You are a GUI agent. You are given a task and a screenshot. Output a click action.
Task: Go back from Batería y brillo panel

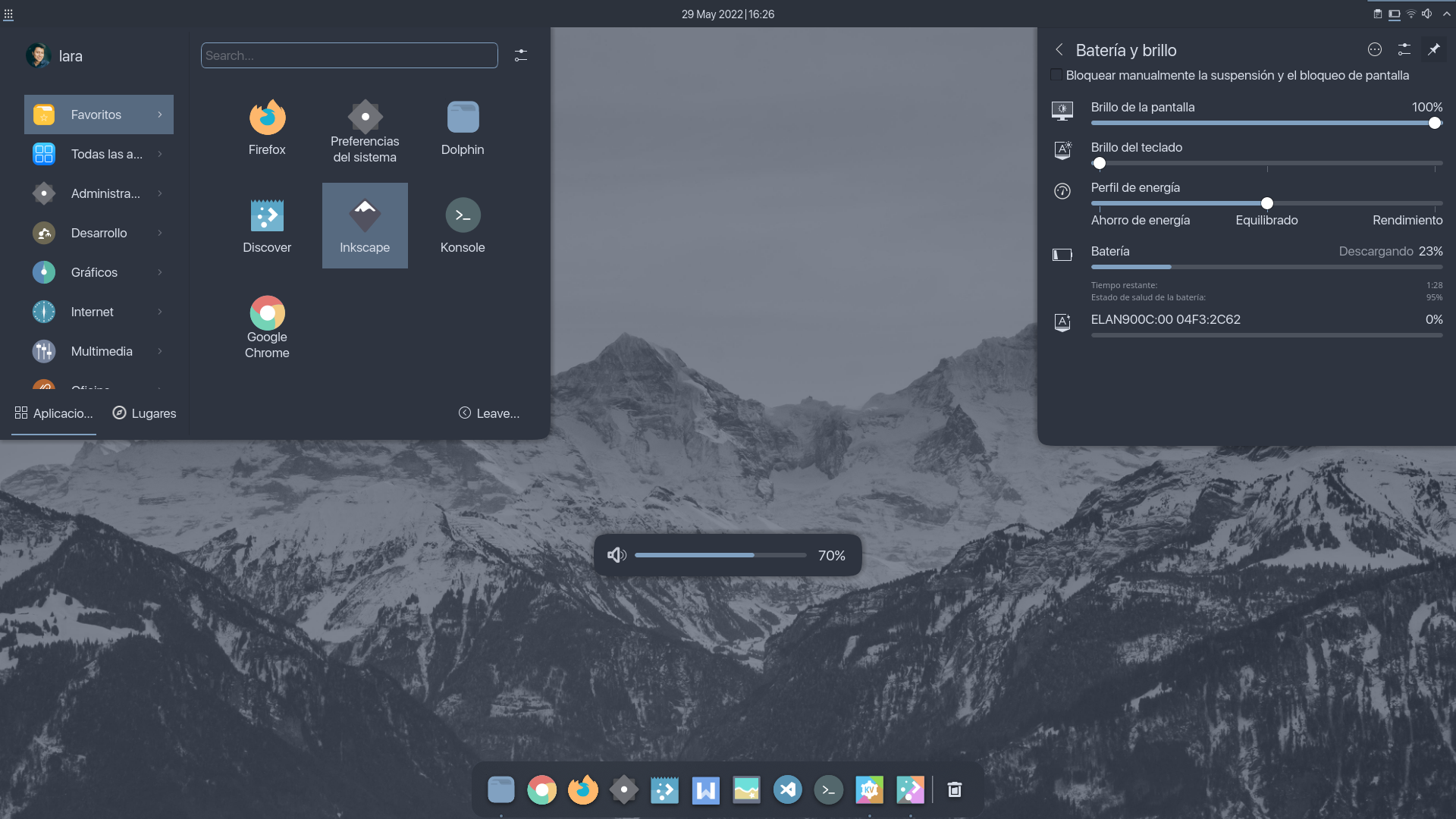tap(1059, 50)
